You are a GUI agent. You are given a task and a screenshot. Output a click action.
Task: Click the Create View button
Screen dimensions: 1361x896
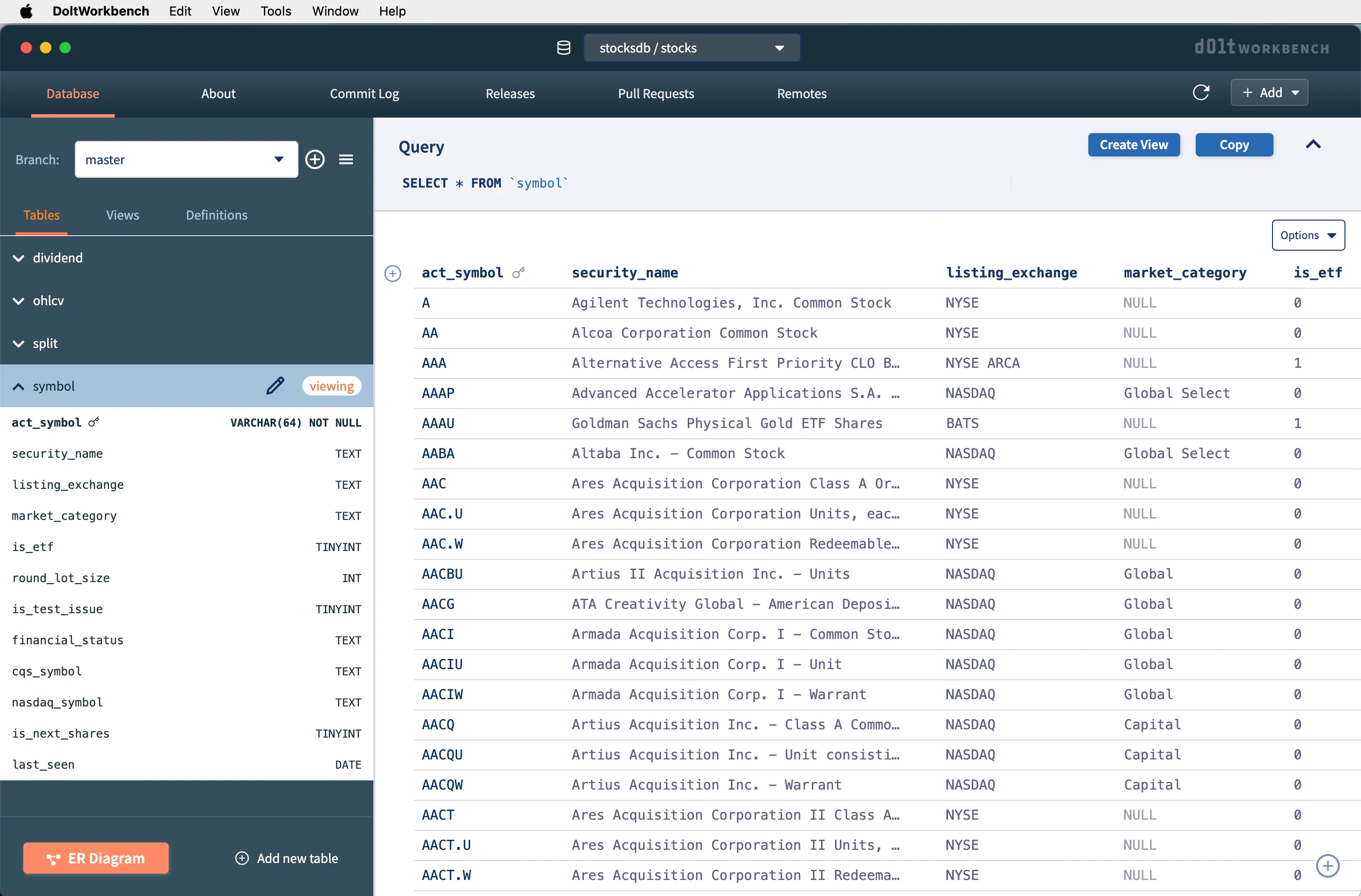1134,145
